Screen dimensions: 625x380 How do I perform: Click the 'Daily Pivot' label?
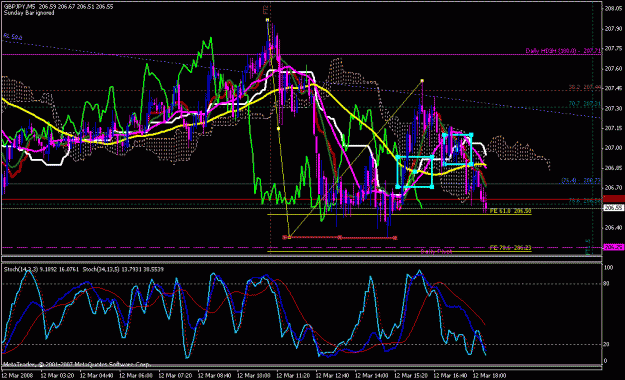[x=436, y=252]
